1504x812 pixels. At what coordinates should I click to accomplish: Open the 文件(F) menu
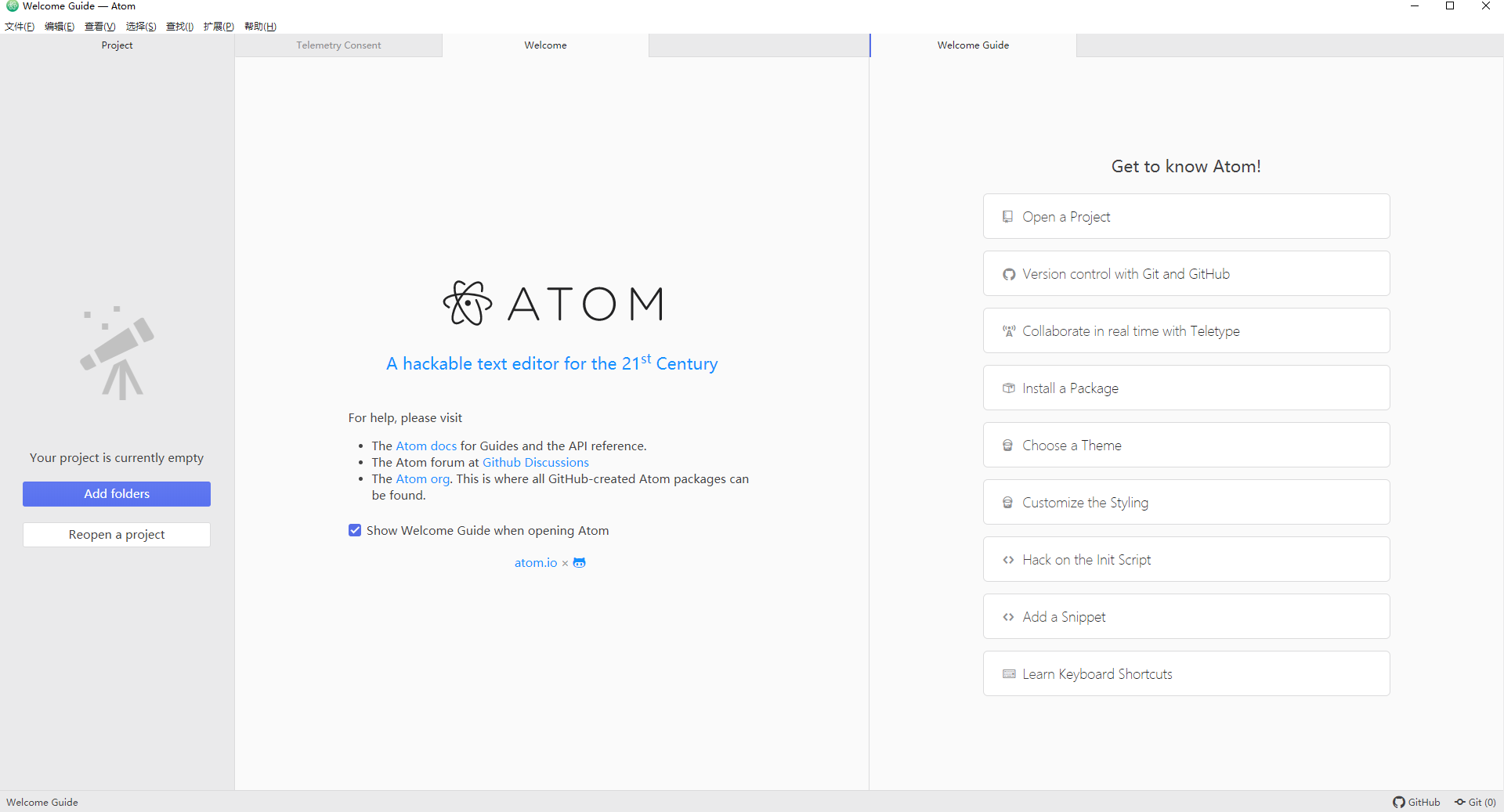20,27
